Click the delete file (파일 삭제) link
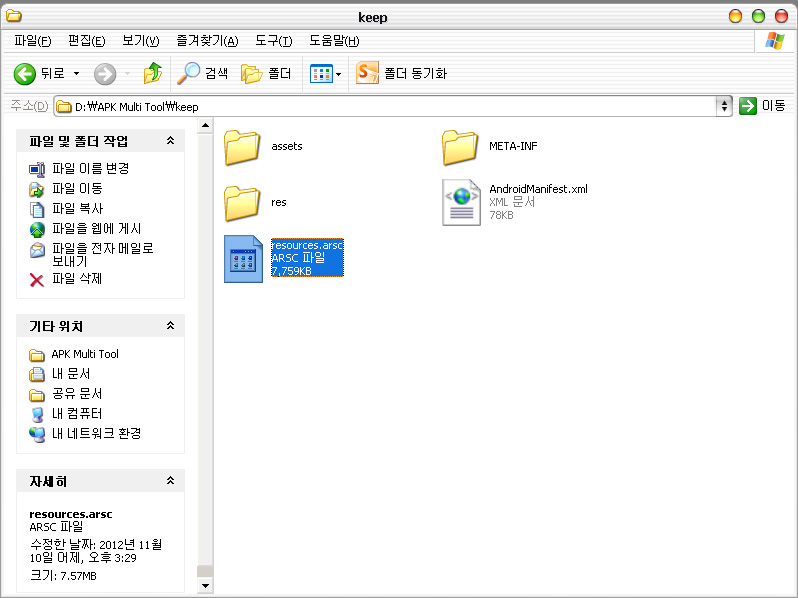This screenshot has width=798, height=598. click(x=76, y=279)
